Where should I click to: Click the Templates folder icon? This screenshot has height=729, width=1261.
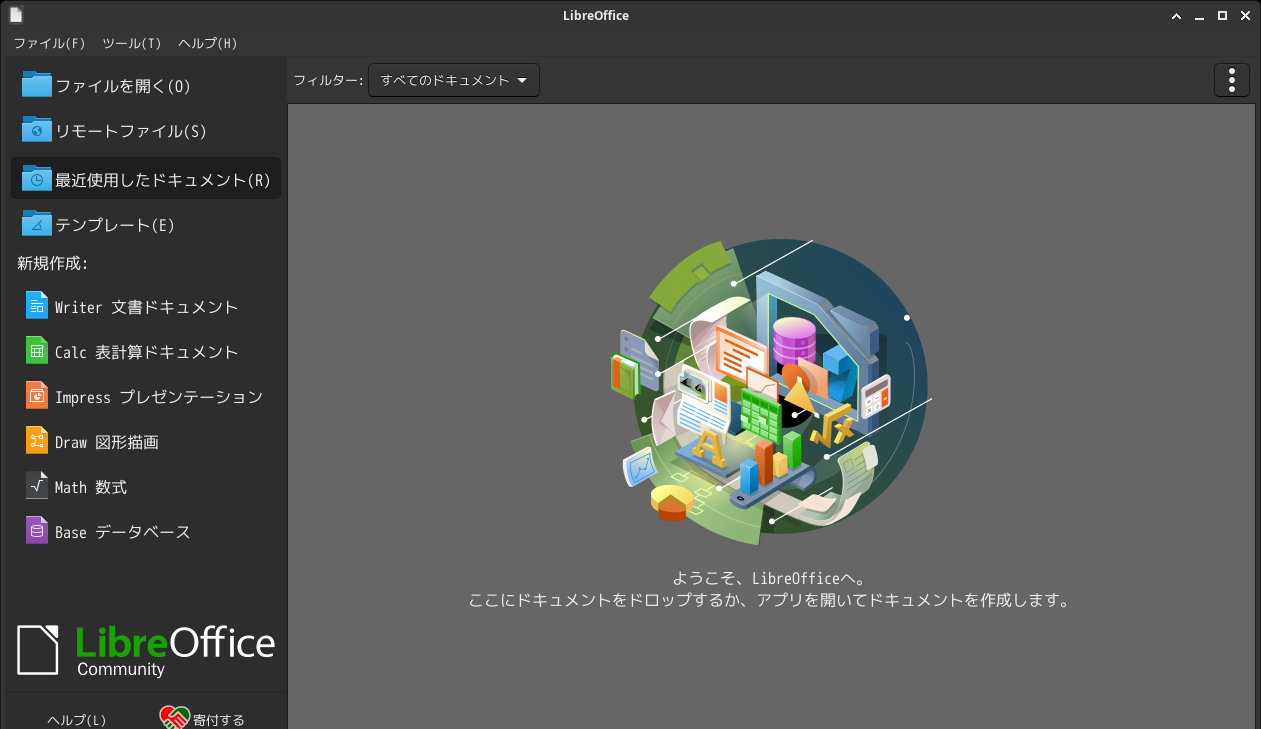pos(37,224)
